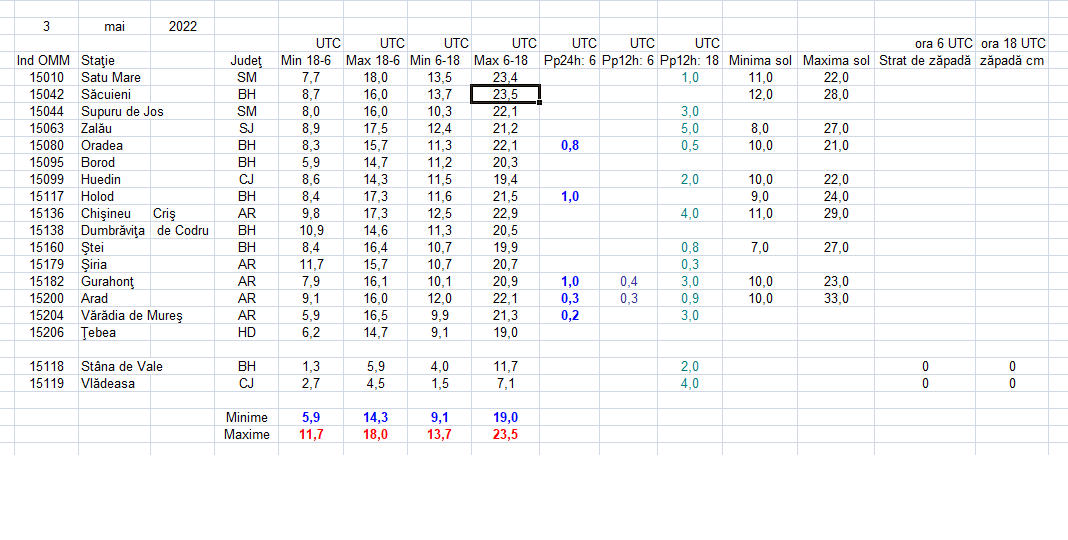Select the "Min 18-6" header cell
The height and width of the screenshot is (540, 1068).
(311, 61)
